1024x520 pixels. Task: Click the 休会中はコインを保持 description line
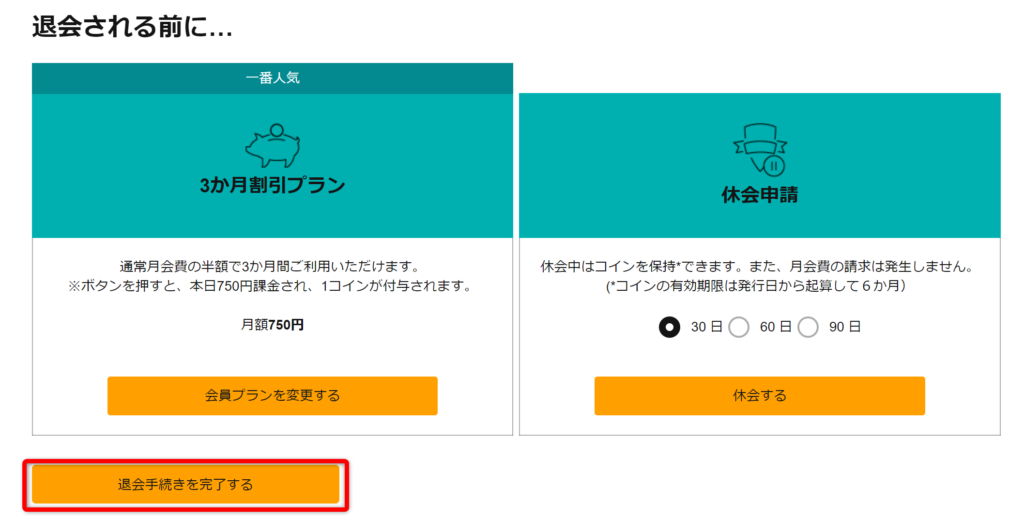pyautogui.click(x=758, y=267)
